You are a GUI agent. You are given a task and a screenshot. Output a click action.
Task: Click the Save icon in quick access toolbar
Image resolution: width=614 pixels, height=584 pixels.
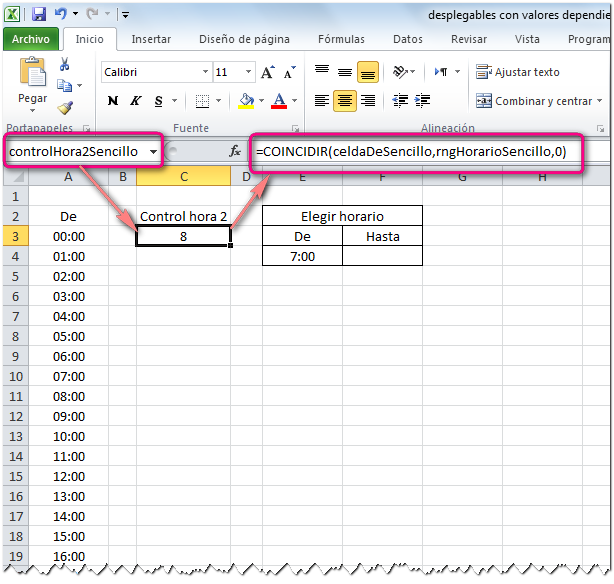pyautogui.click(x=39, y=15)
